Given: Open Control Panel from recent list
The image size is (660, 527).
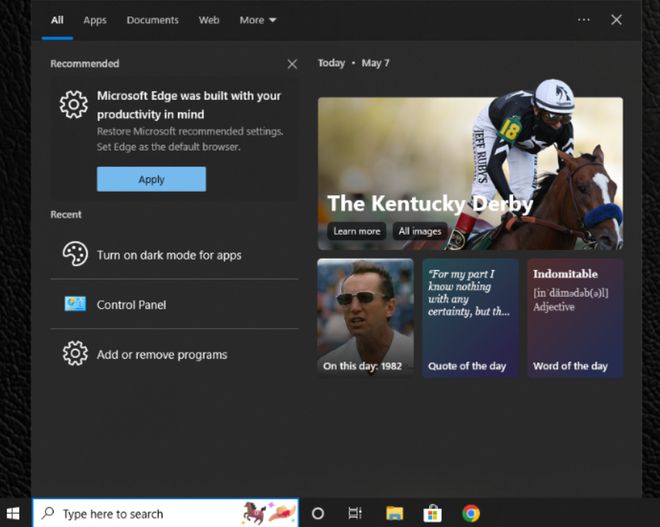Looking at the screenshot, I should point(174,304).
